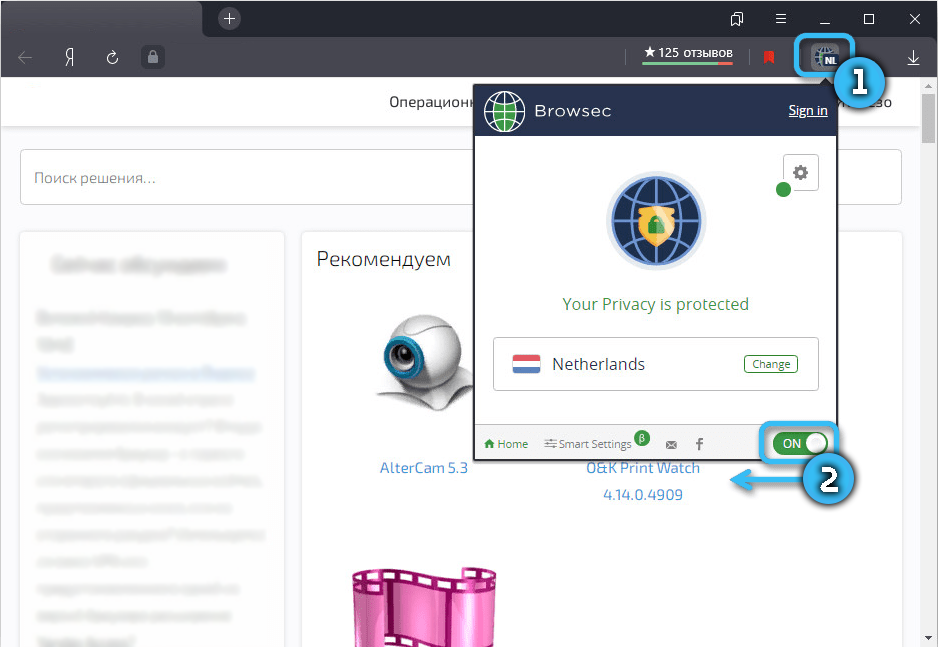Click the lock site security icon
Image resolution: width=938 pixels, height=647 pixels.
pos(152,57)
